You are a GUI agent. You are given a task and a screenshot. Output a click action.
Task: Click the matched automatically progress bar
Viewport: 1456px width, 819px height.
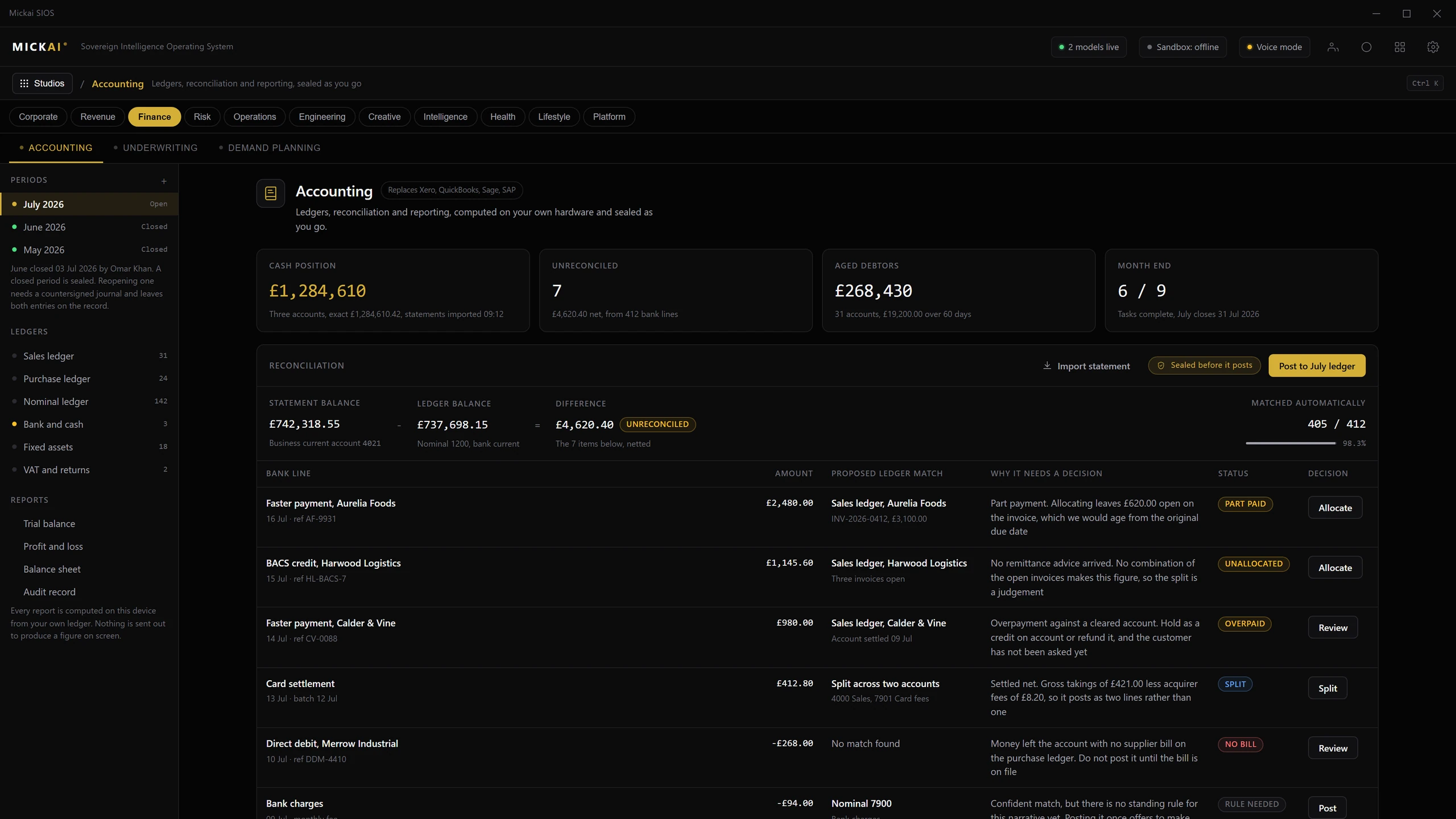[1290, 443]
